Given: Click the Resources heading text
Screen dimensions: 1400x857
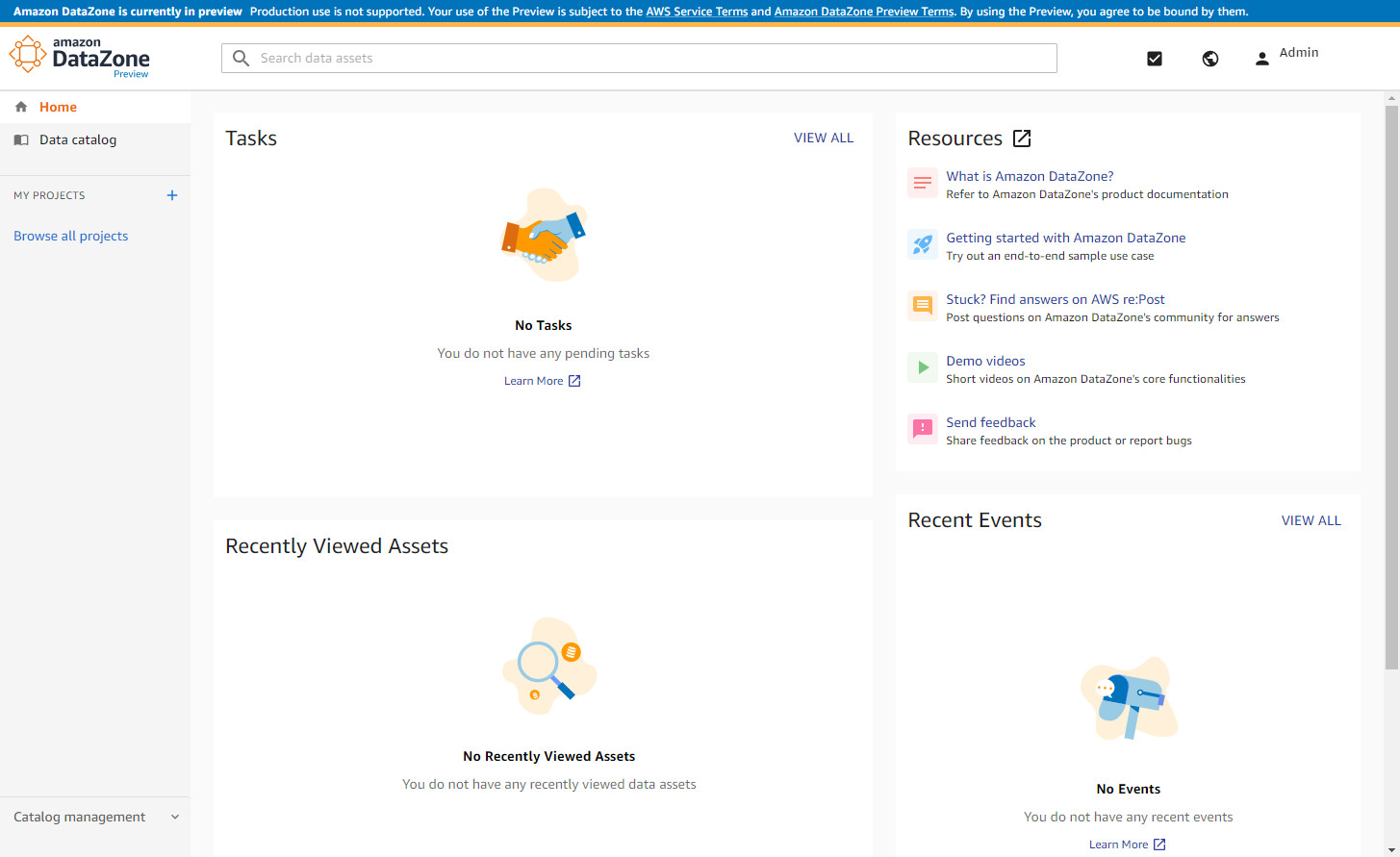Looking at the screenshot, I should coord(955,139).
